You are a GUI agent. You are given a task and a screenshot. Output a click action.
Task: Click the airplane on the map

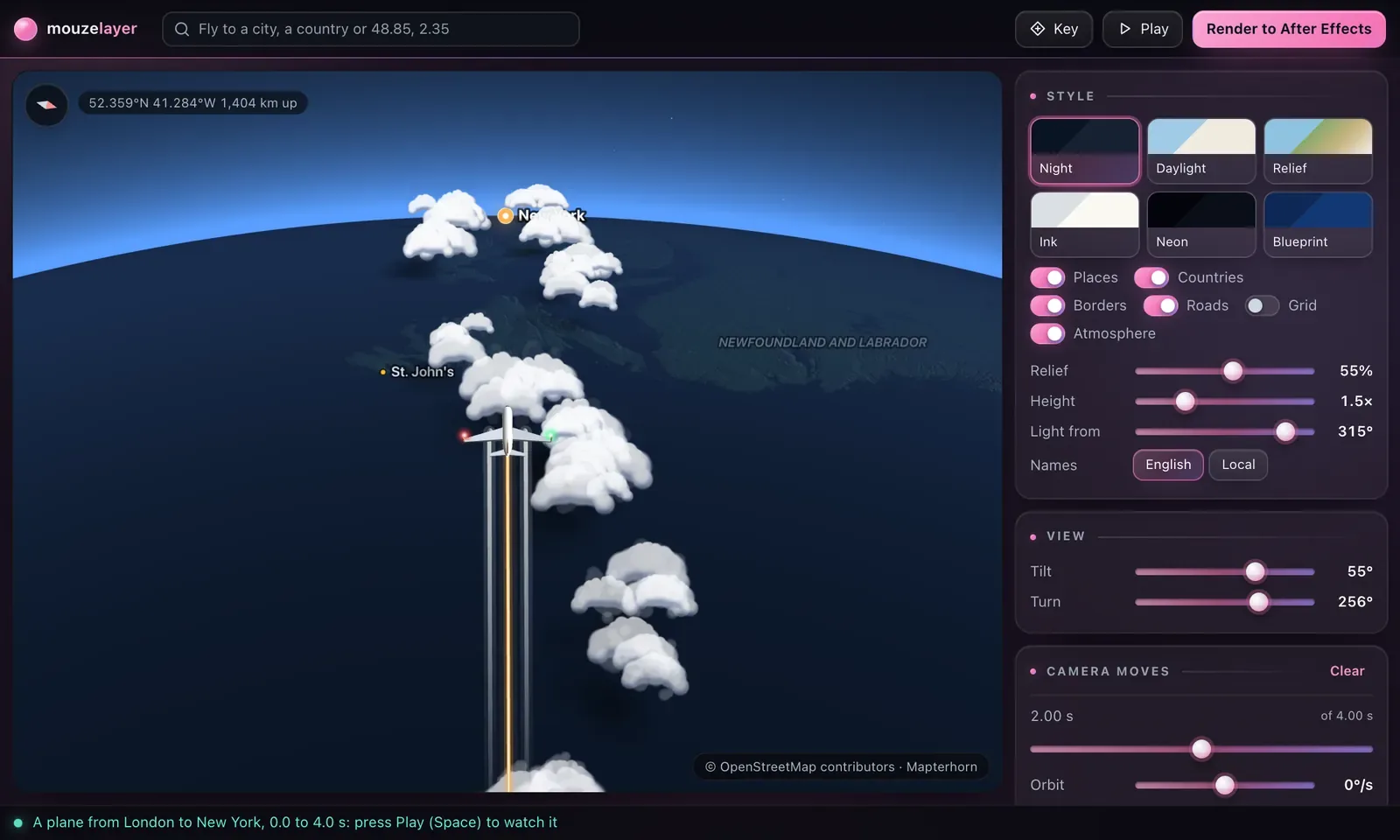[507, 432]
